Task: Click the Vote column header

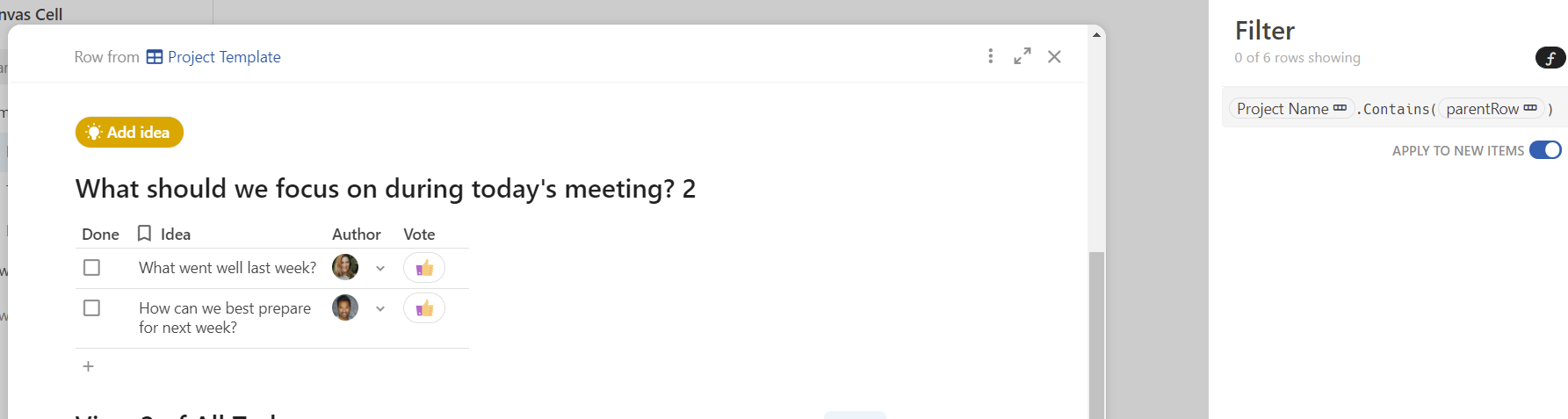Action: pyautogui.click(x=419, y=235)
